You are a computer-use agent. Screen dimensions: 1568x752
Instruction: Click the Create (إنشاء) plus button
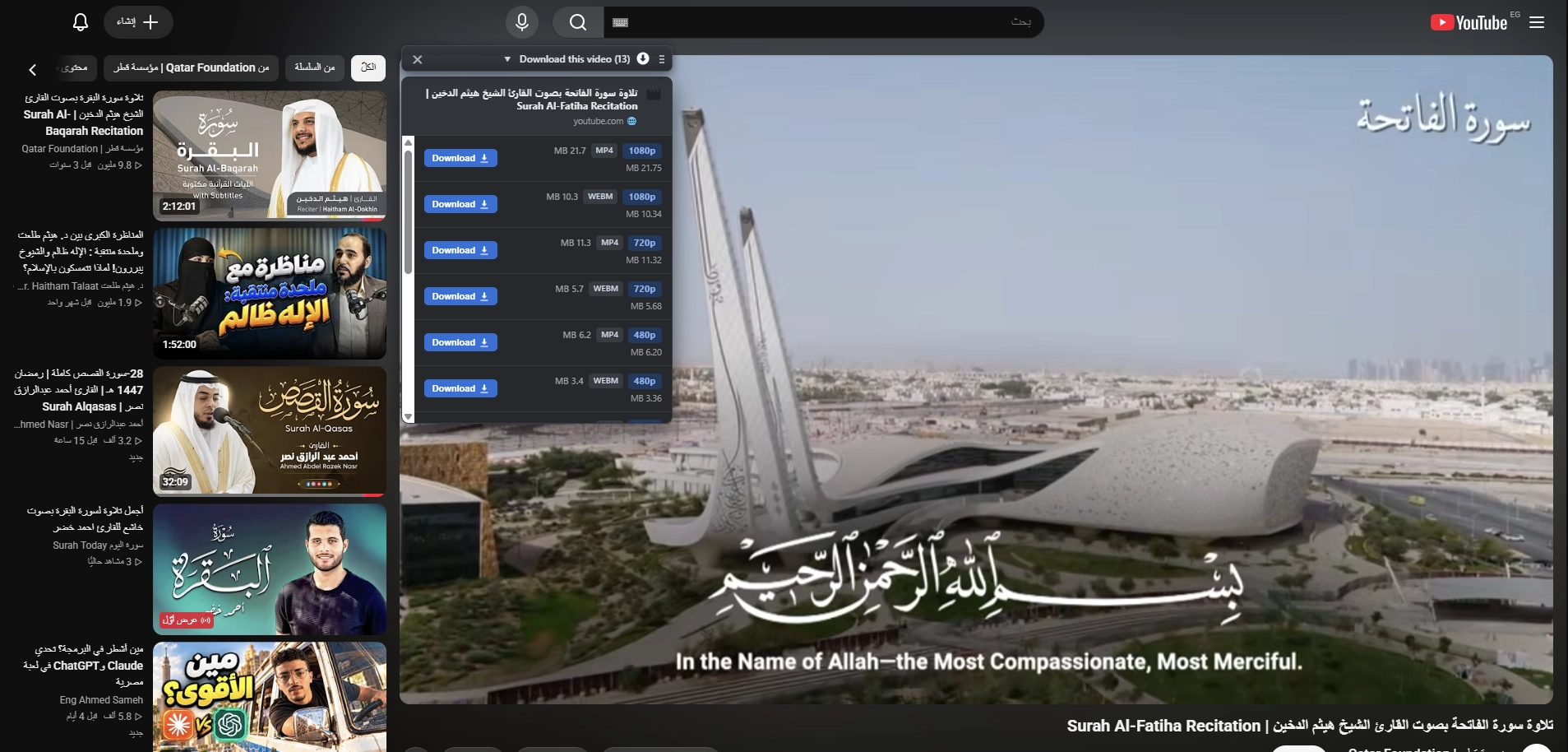tap(138, 22)
